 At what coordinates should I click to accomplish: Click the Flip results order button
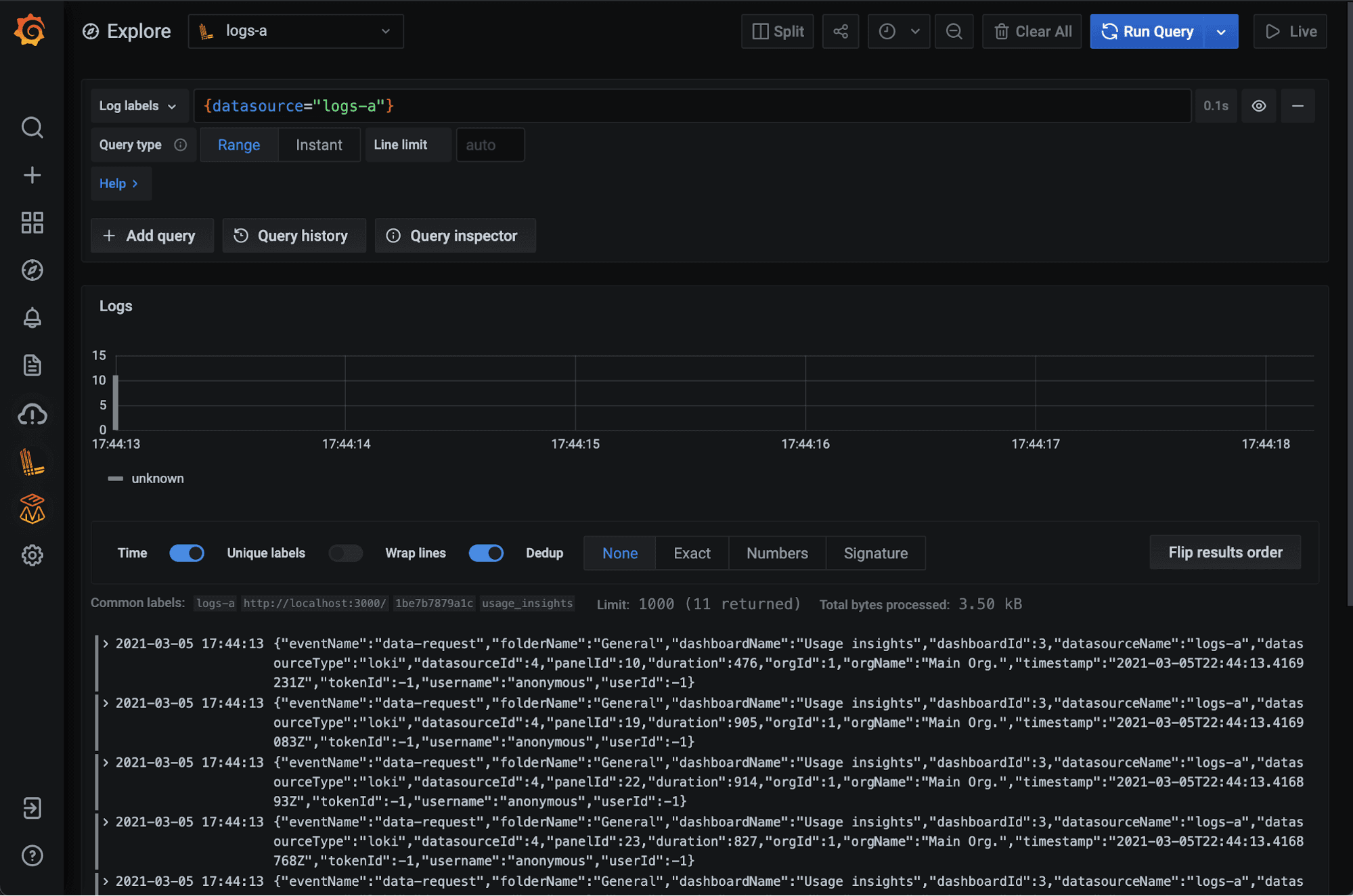click(1224, 552)
